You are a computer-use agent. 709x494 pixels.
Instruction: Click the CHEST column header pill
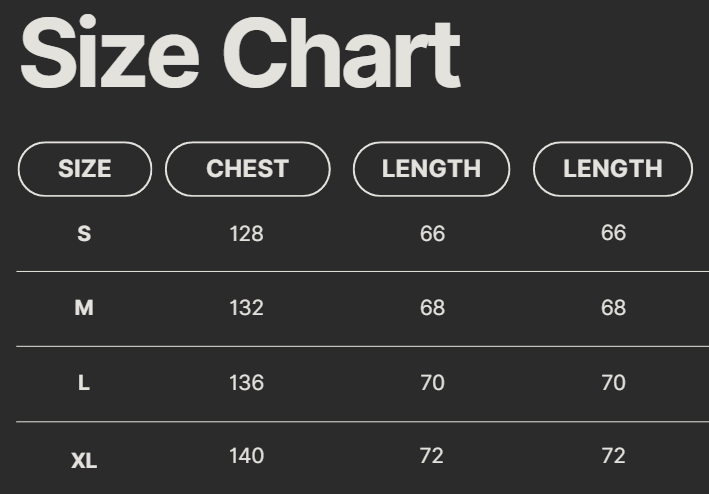[247, 169]
